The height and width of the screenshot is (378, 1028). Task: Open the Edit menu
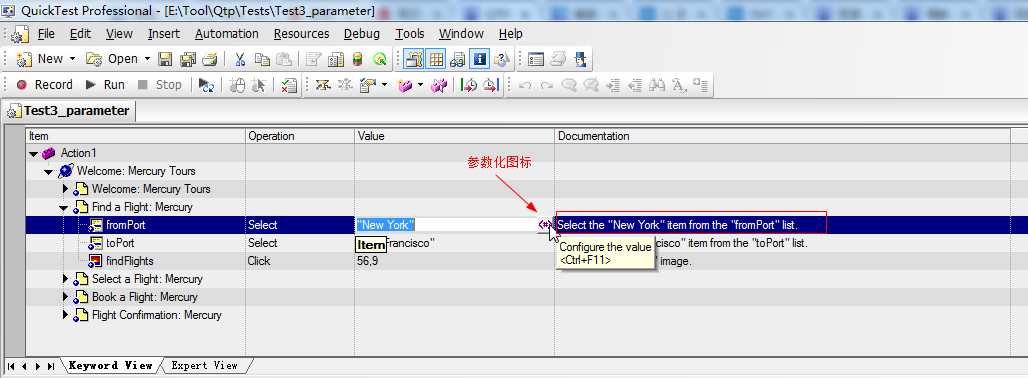(x=81, y=33)
